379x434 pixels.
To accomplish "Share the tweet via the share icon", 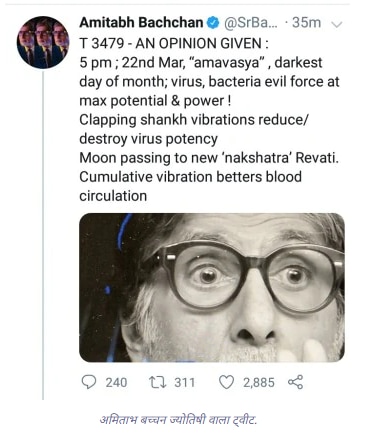I will point(295,382).
